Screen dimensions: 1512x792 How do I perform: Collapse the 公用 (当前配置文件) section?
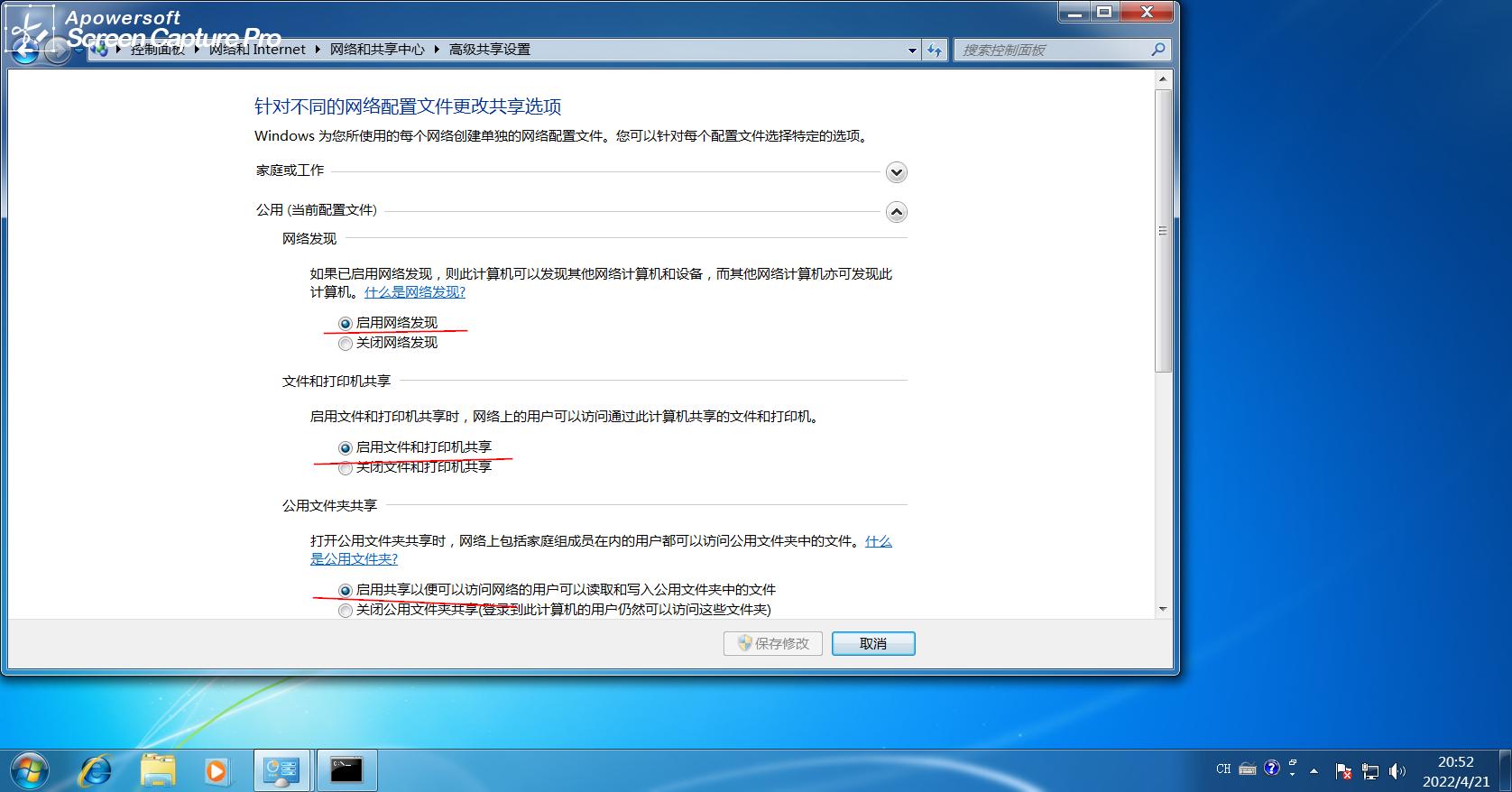[x=896, y=212]
